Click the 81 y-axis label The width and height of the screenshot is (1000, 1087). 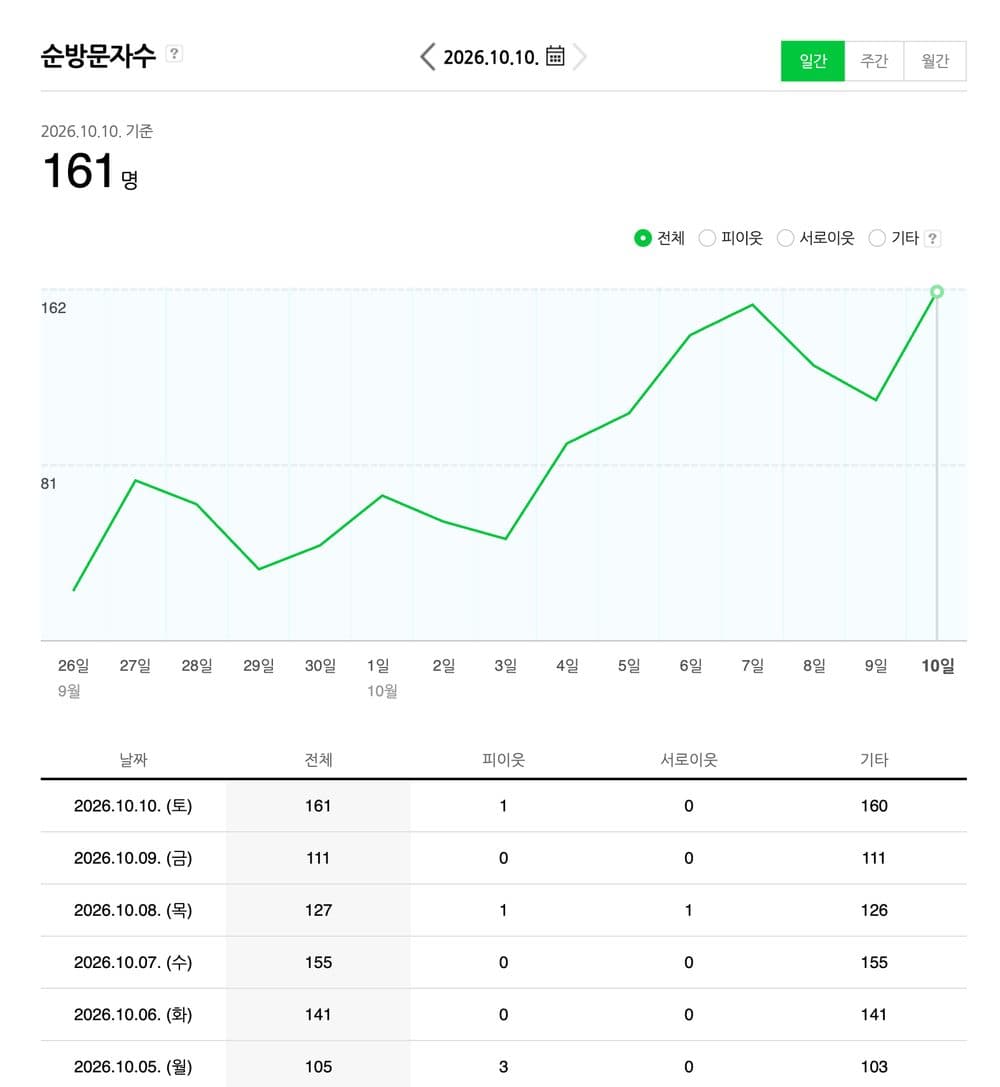tap(49, 484)
